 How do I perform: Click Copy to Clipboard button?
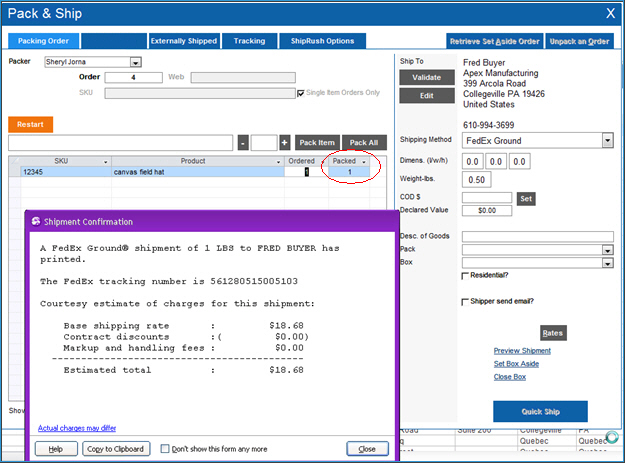click(x=113, y=449)
